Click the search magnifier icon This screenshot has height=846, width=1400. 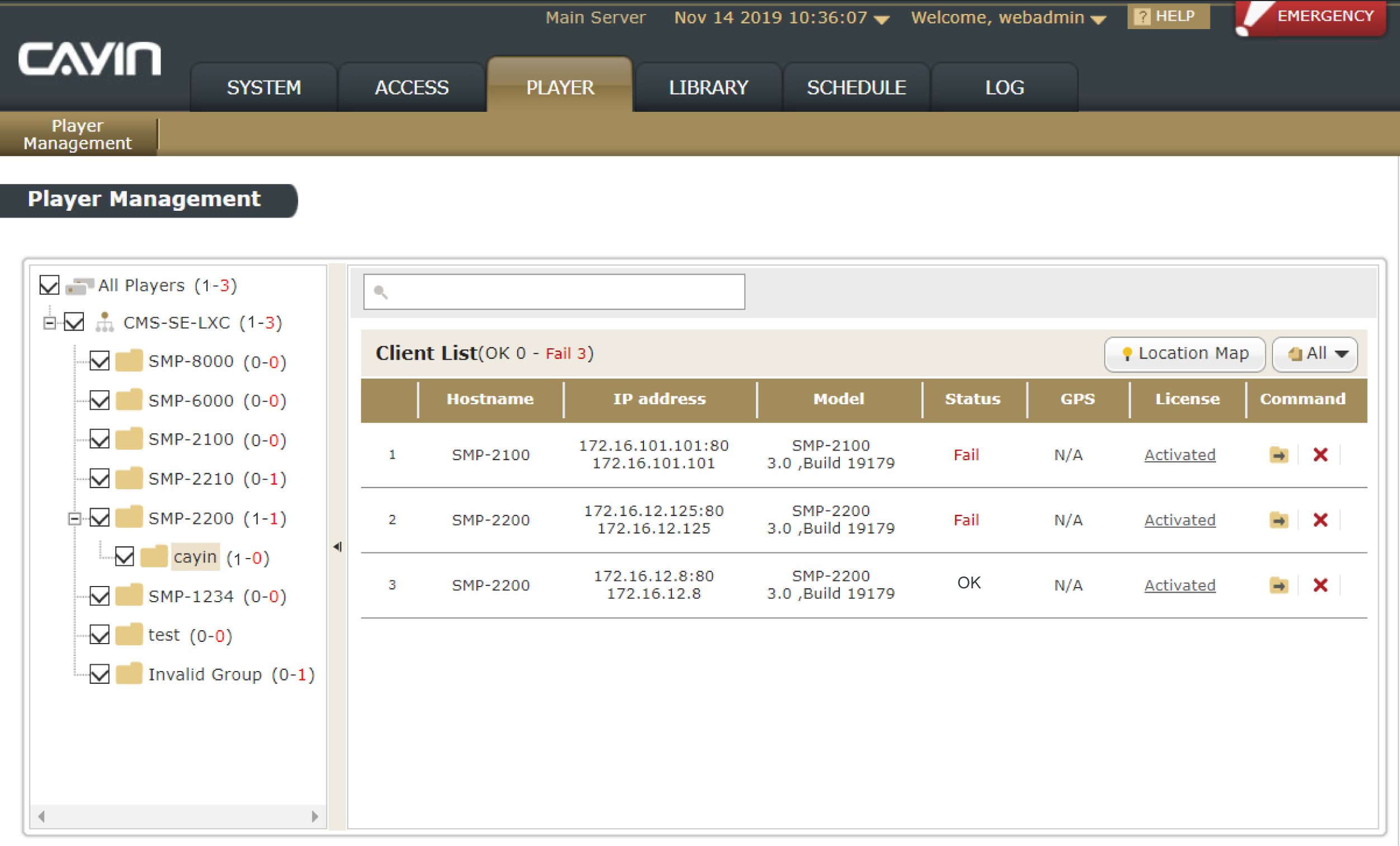tap(381, 292)
